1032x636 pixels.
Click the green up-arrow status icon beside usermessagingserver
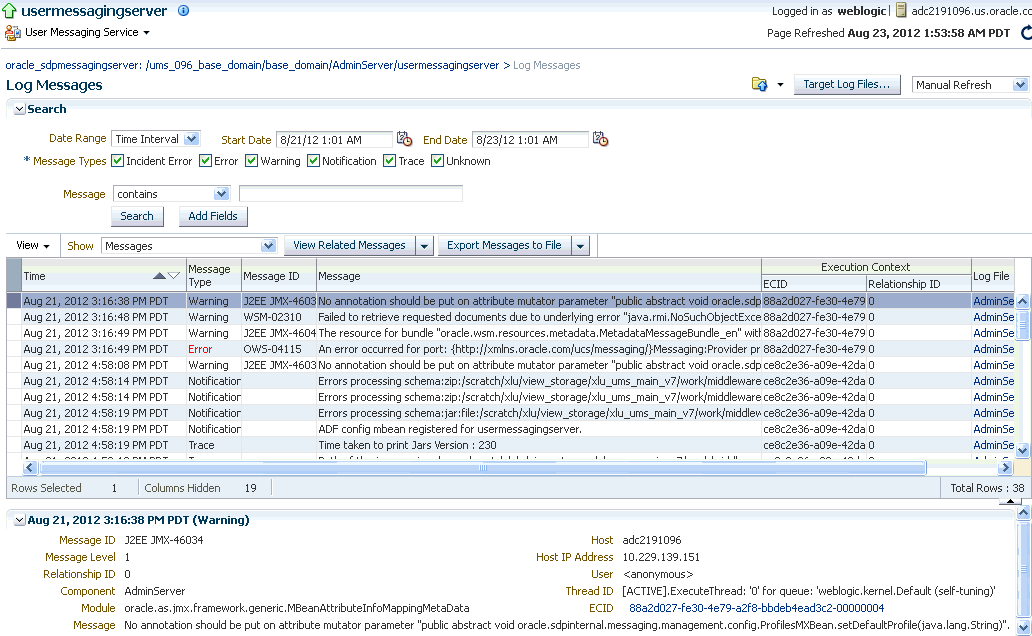9,11
